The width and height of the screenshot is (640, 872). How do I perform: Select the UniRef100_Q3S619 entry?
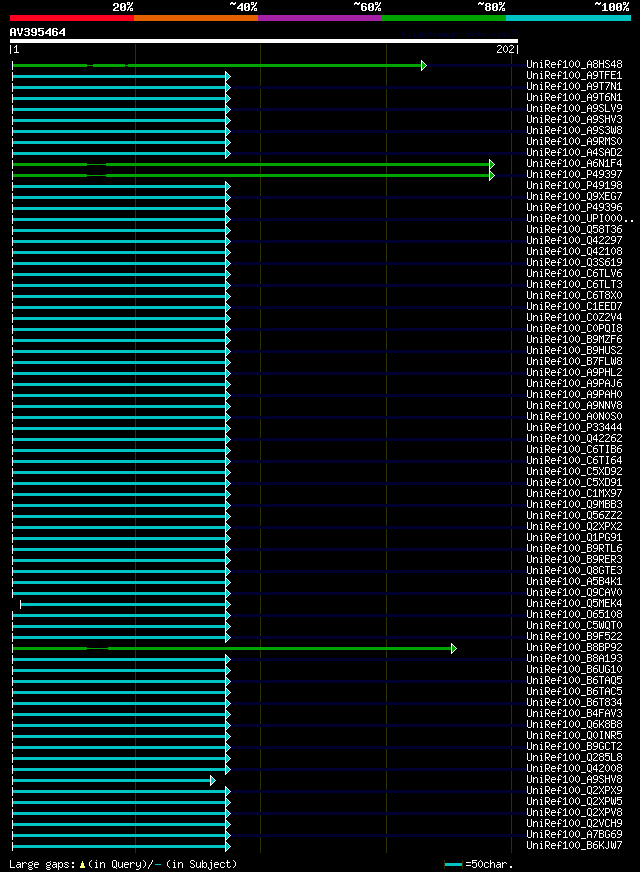[x=574, y=262]
